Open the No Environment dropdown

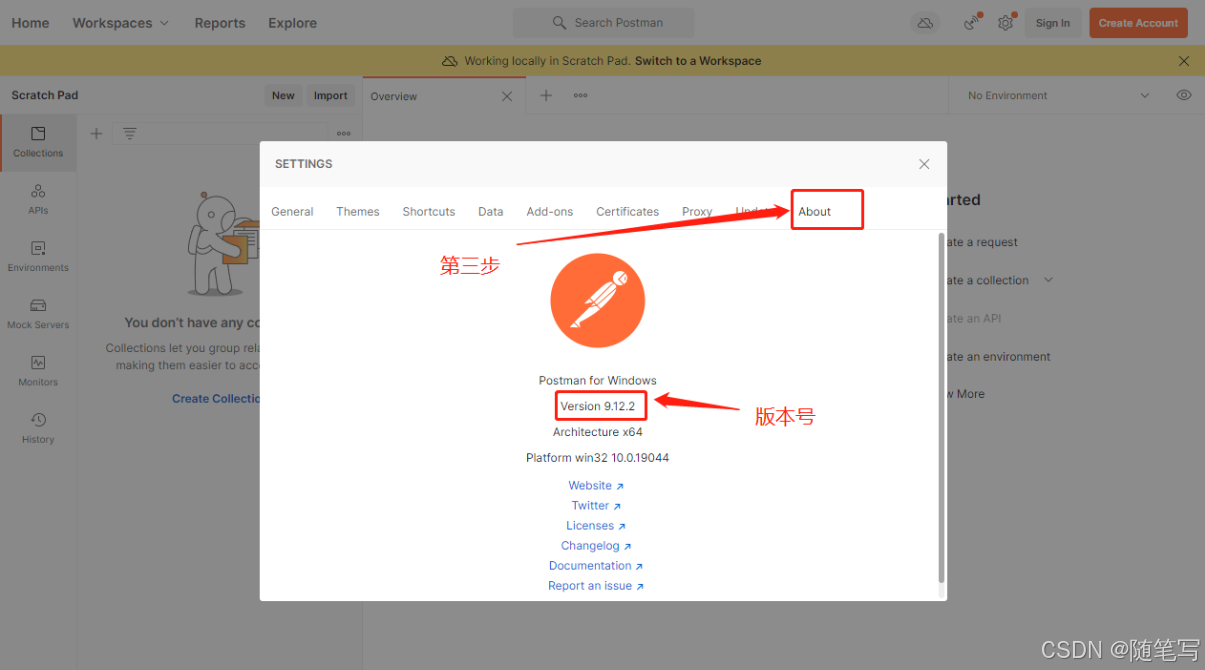pyautogui.click(x=1058, y=95)
